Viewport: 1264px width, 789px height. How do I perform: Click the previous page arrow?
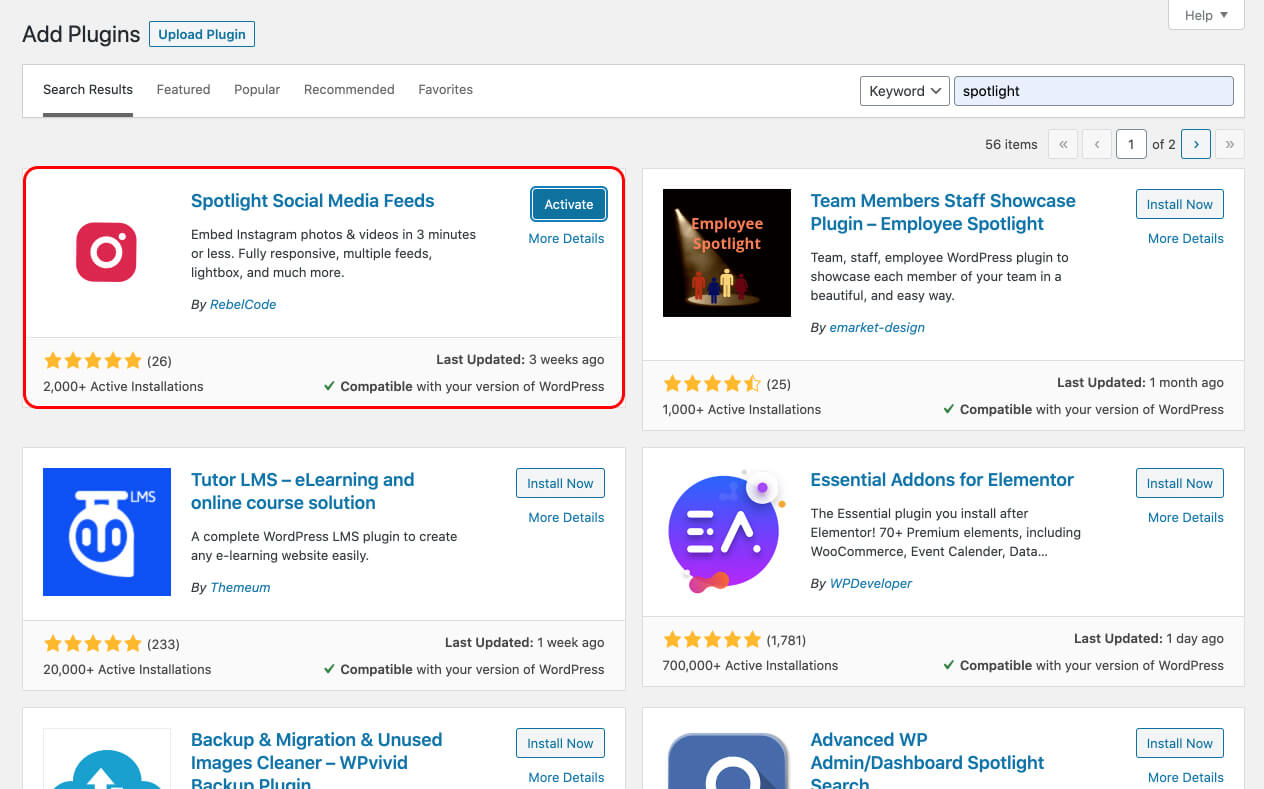[x=1097, y=144]
